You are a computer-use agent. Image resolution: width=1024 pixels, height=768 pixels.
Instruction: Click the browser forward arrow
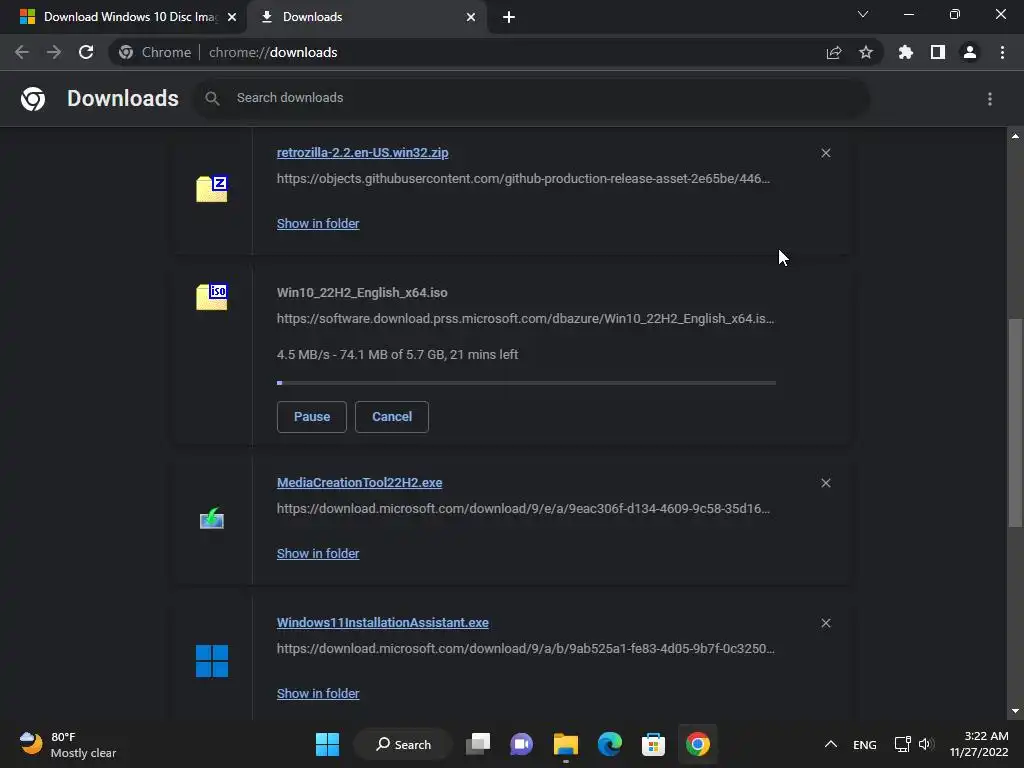[x=54, y=52]
